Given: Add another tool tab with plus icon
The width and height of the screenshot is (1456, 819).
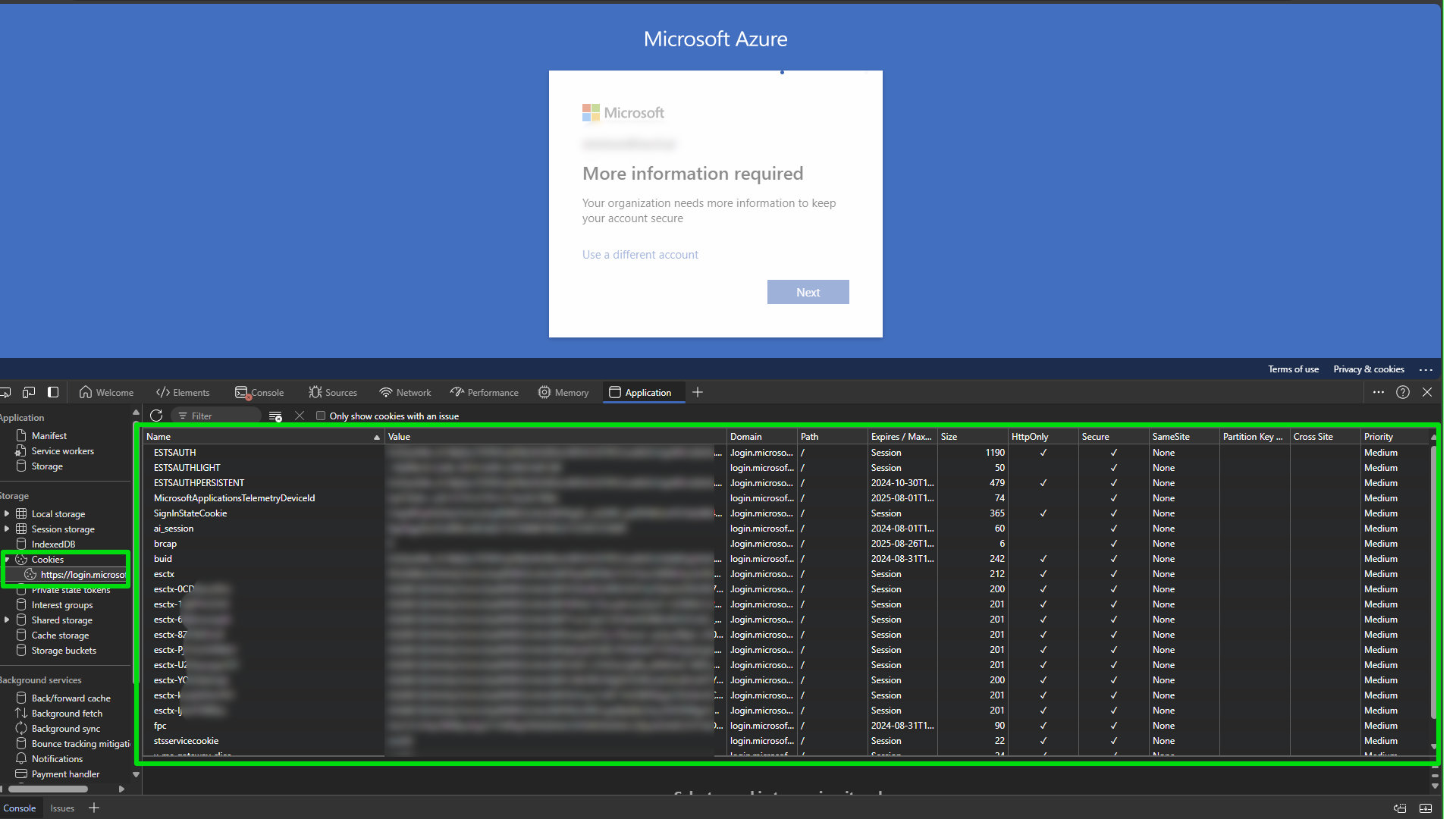Looking at the screenshot, I should click(698, 392).
